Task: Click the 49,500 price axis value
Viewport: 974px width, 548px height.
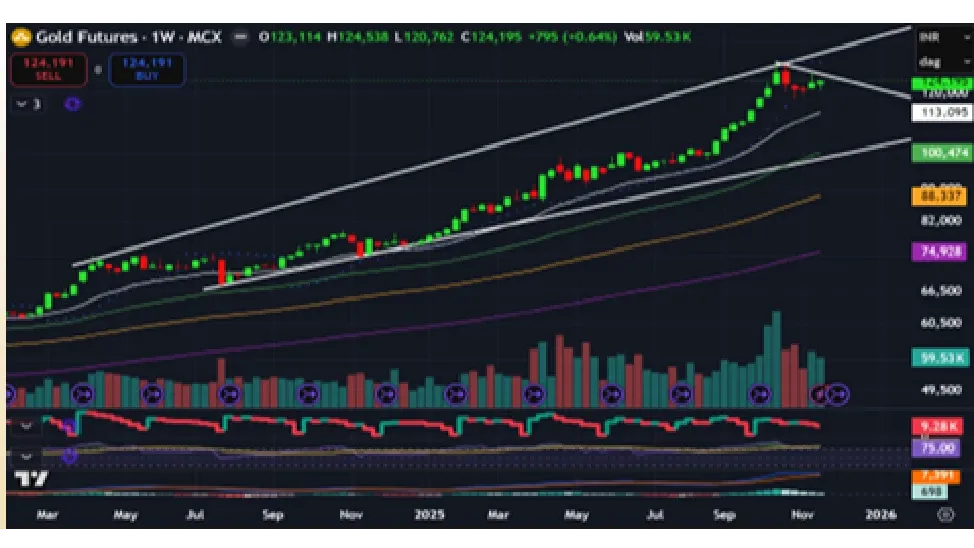Action: point(941,390)
